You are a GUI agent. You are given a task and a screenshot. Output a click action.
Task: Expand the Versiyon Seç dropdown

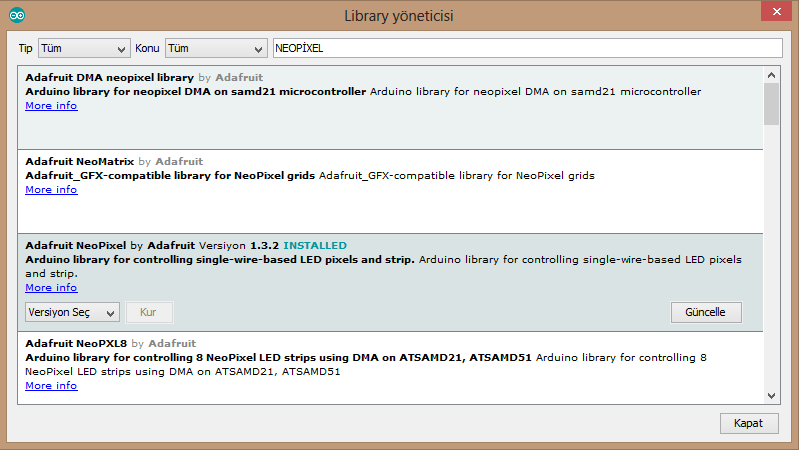[72, 312]
